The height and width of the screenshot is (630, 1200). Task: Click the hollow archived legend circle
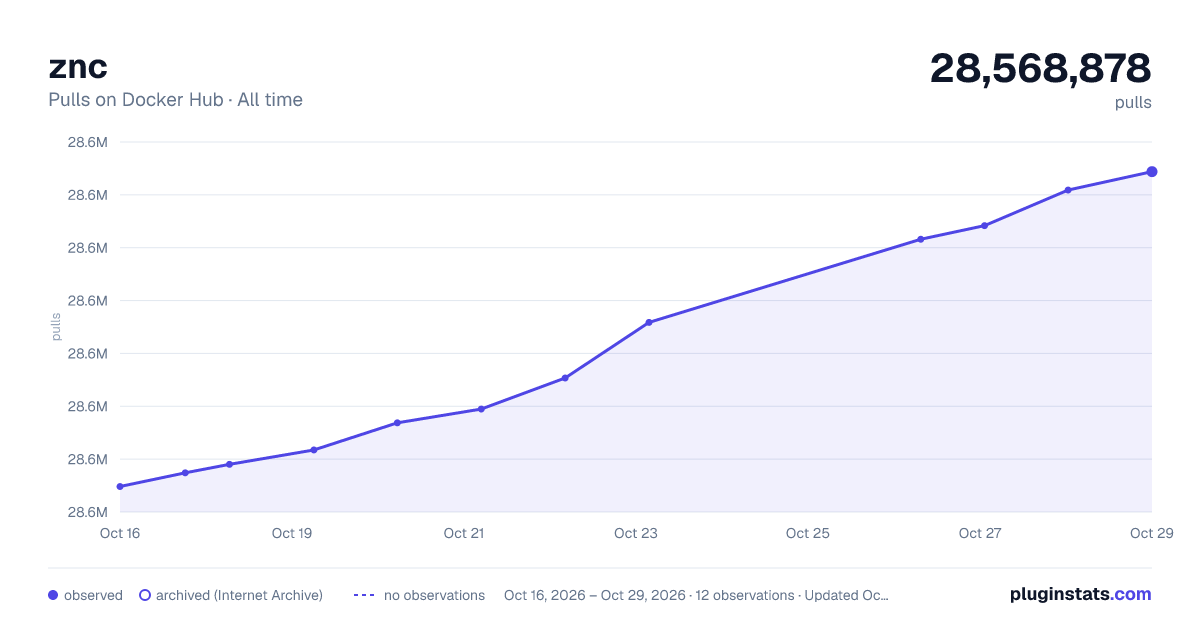coord(145,595)
